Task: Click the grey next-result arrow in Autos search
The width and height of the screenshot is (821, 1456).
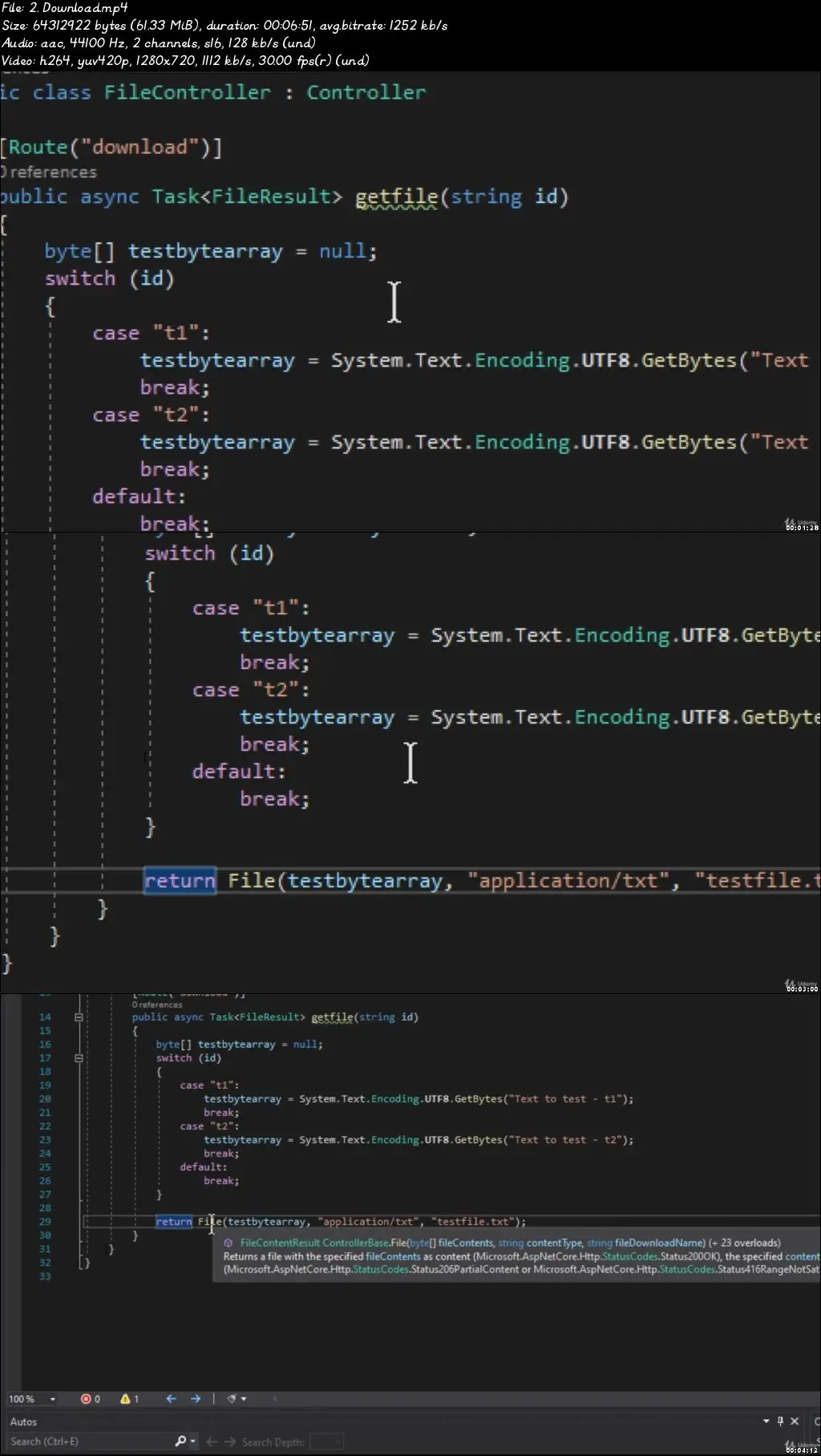Action: coord(230,1442)
